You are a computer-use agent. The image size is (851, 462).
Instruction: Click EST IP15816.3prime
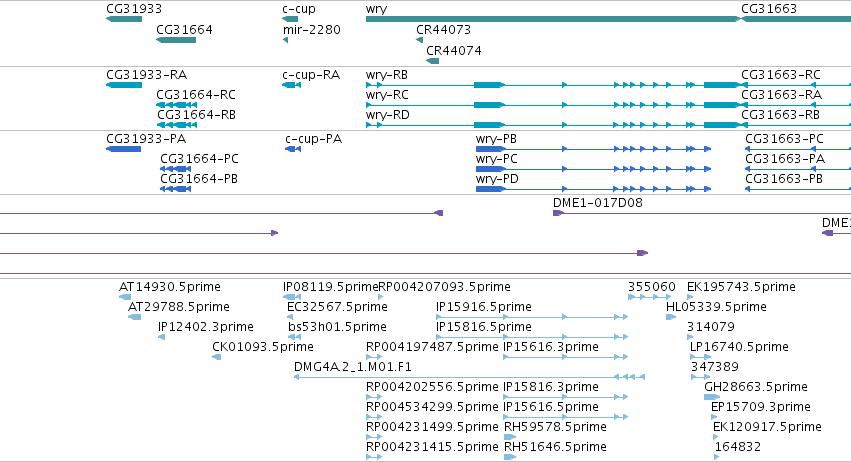551,388
